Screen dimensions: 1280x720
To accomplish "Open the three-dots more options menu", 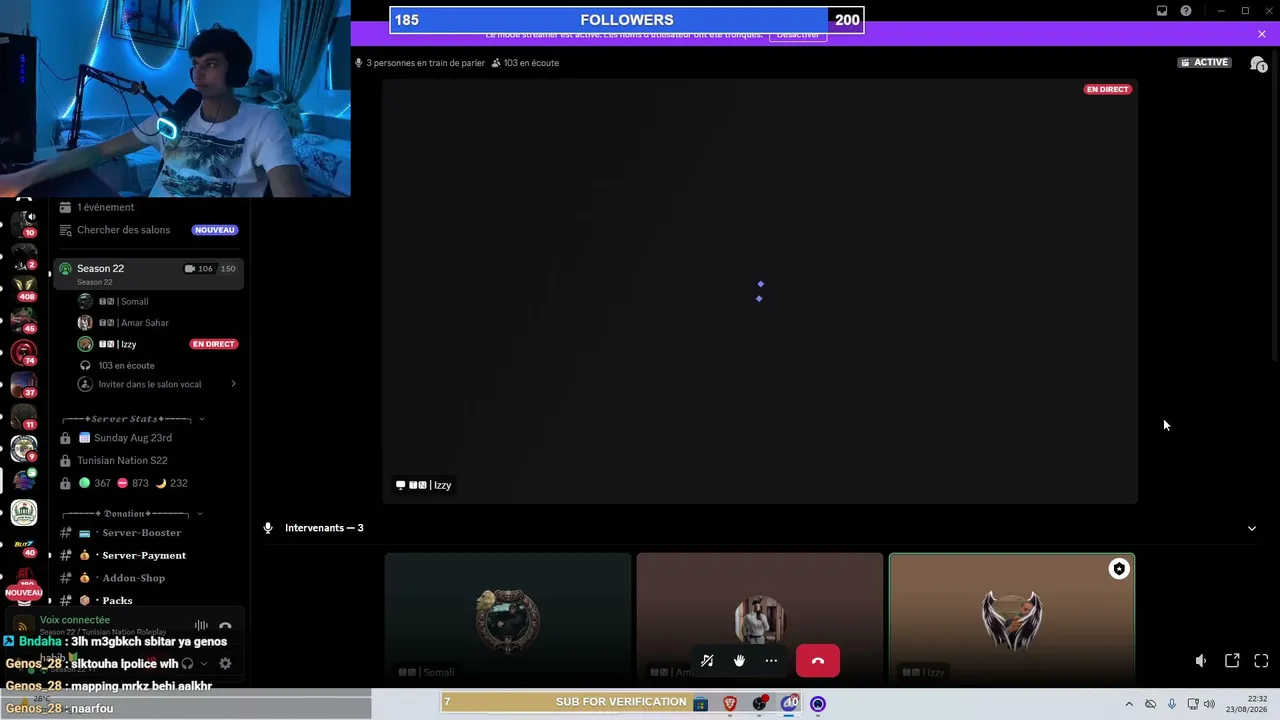I will (x=771, y=661).
